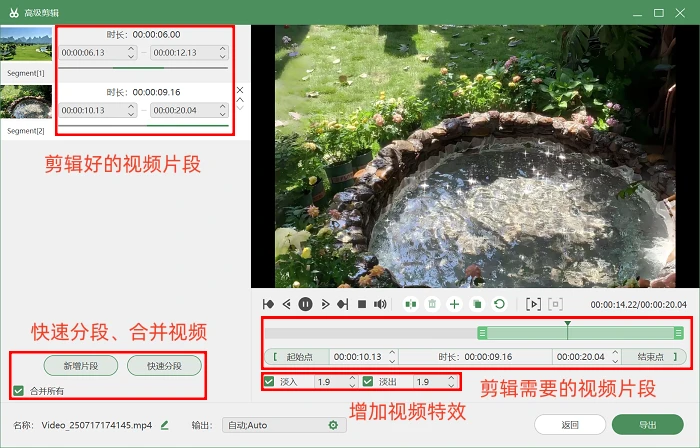
Task: Edit the file name with pencil icon
Action: [x=165, y=425]
